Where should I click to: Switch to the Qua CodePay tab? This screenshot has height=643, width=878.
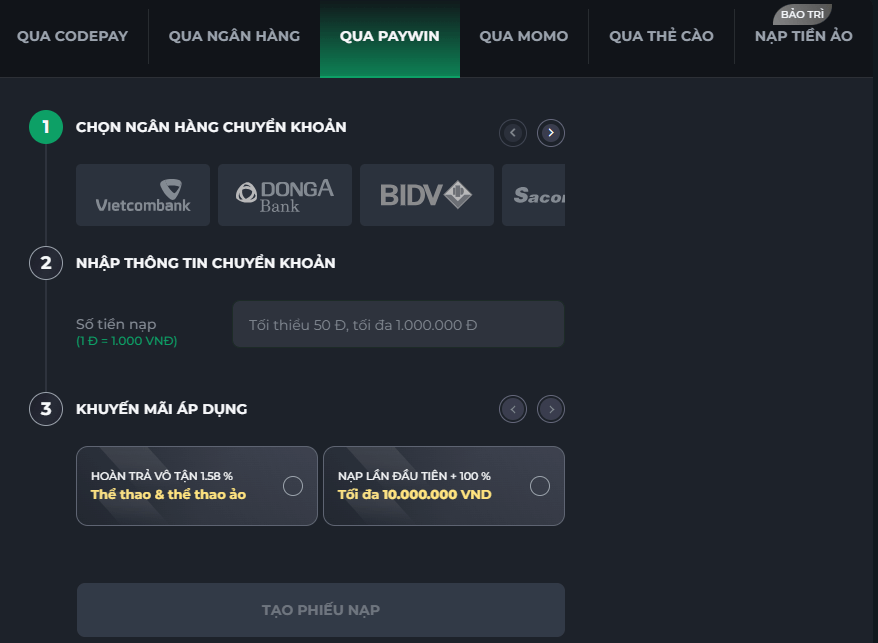[x=73, y=36]
